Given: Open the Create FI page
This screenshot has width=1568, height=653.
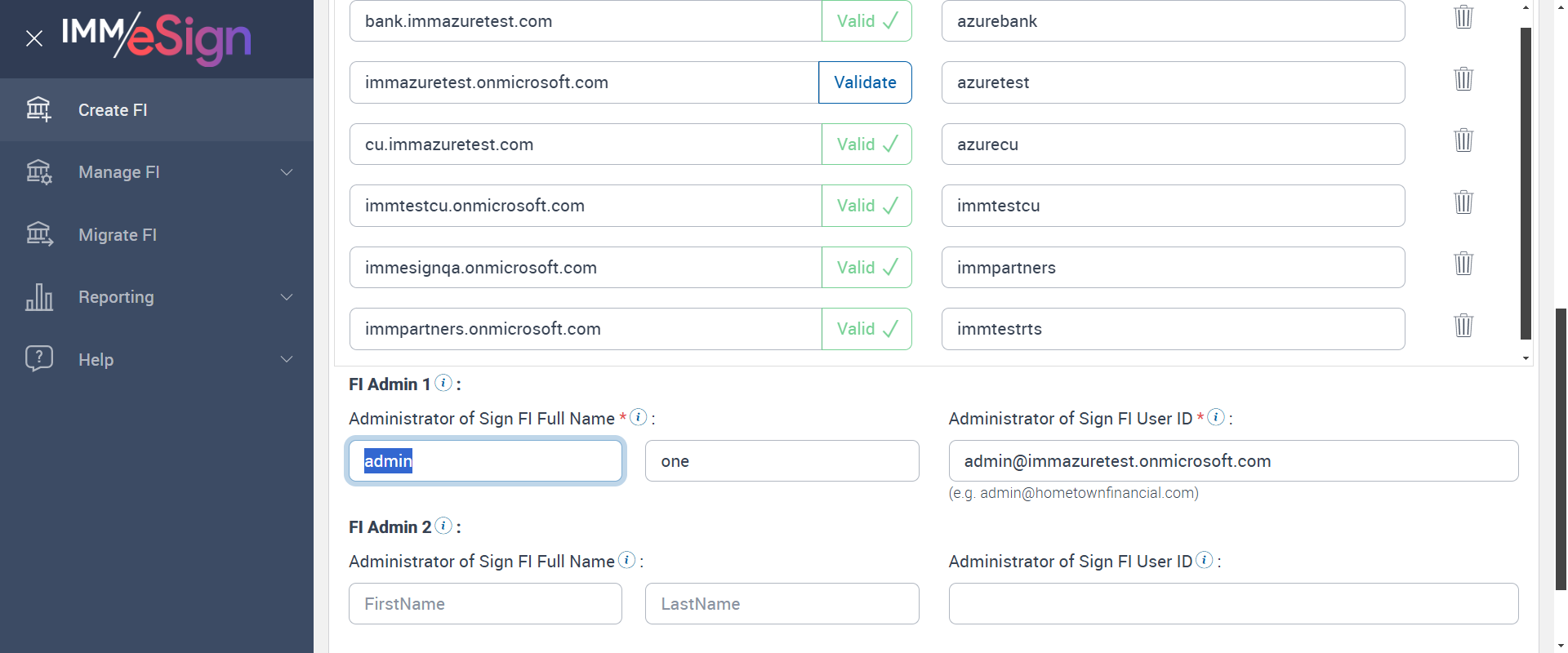Looking at the screenshot, I should click(x=113, y=110).
